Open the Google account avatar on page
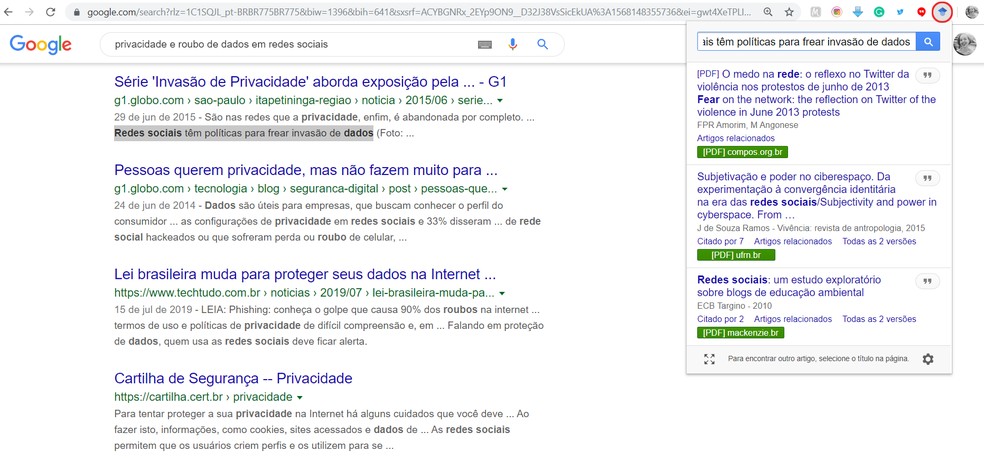984x460 pixels. [965, 44]
